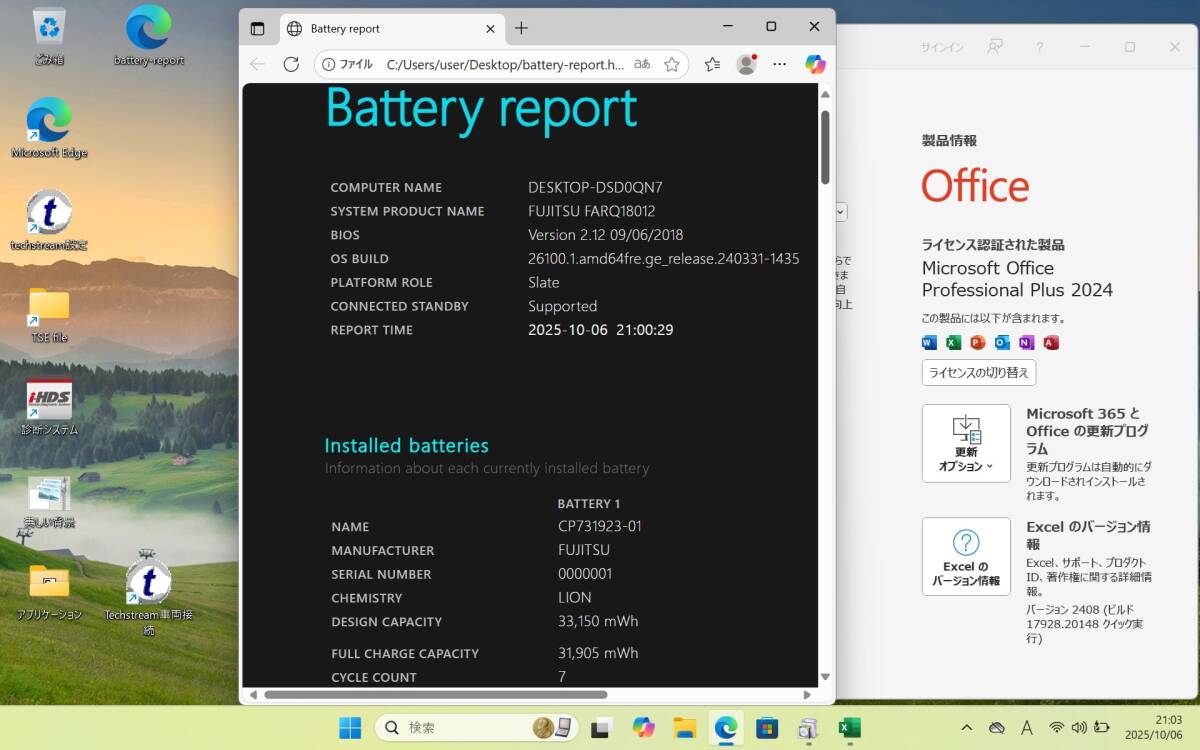Click the ライセンスの切り替え button

(x=978, y=372)
